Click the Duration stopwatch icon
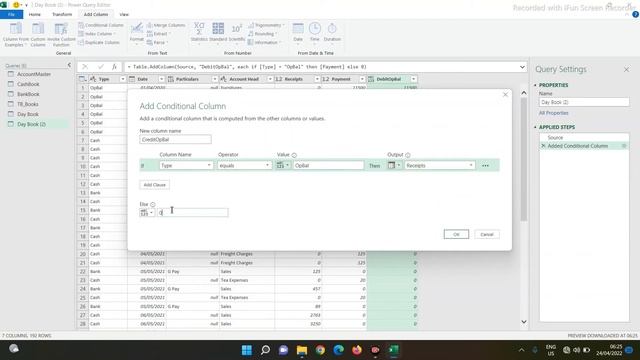The width and height of the screenshot is (640, 360). [x=332, y=29]
